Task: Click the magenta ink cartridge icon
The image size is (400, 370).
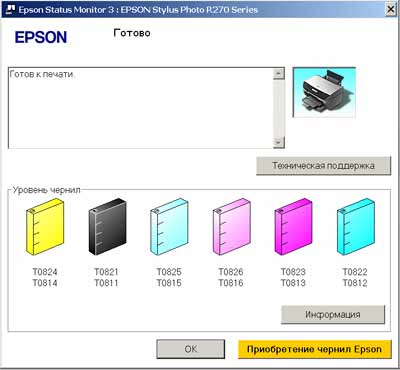Action: tap(294, 227)
